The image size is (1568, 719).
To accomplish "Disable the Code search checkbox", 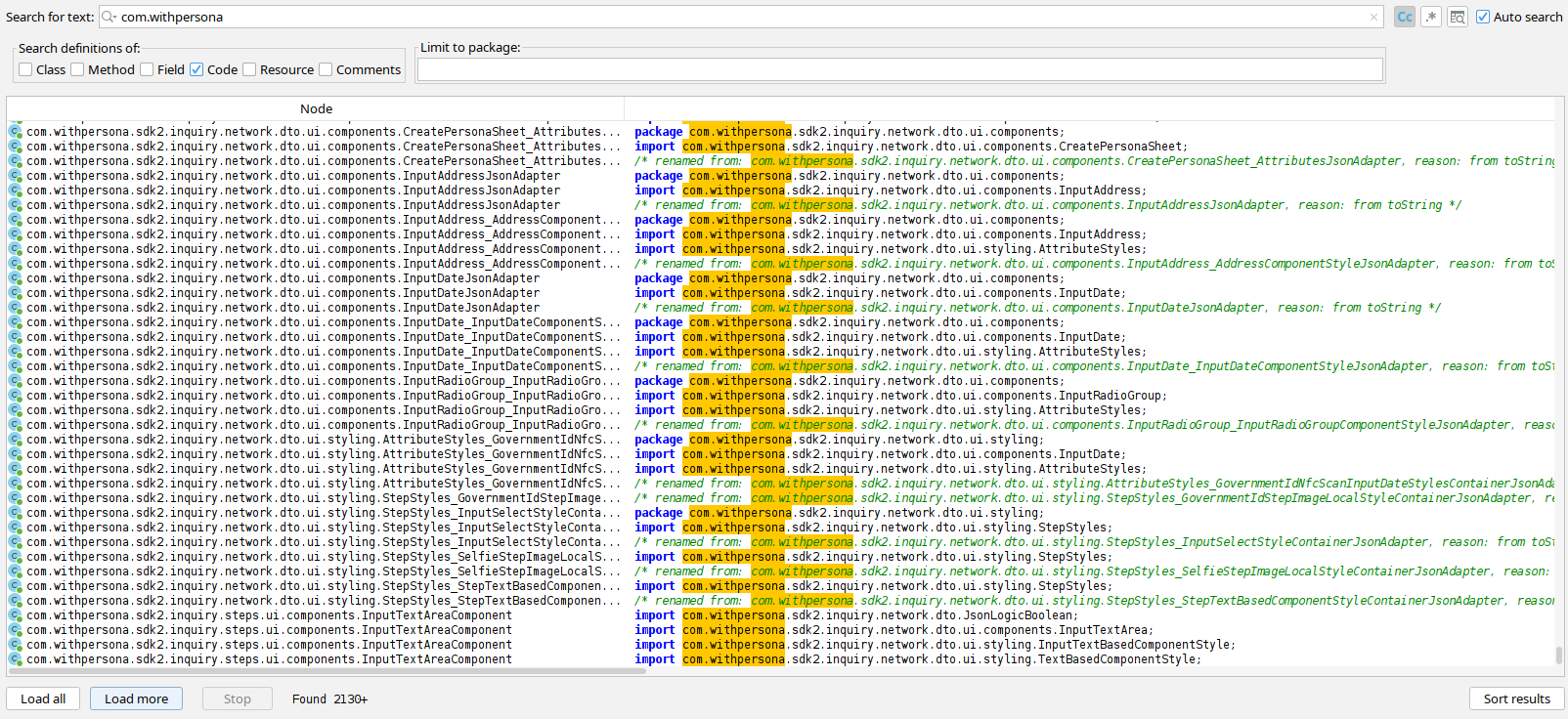I will tap(196, 69).
